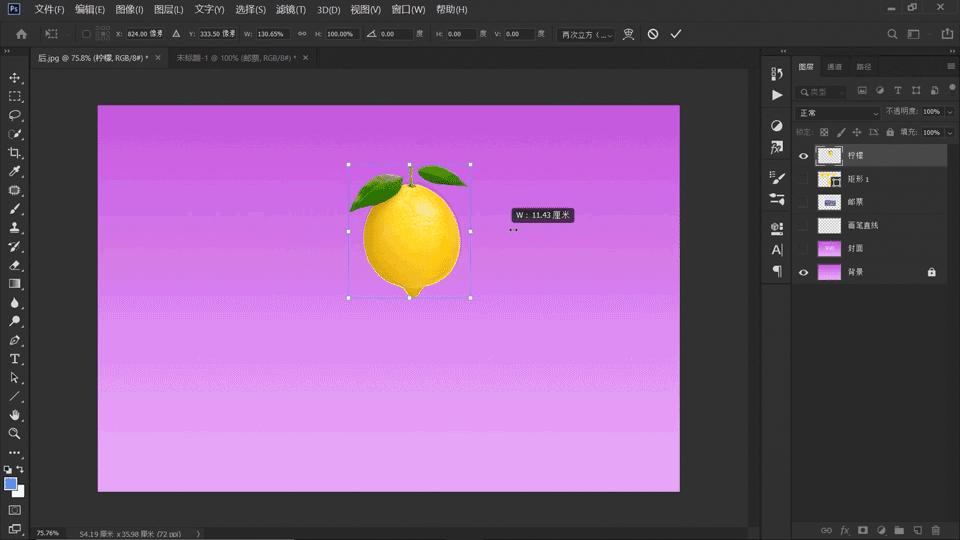The image size is (960, 540).
Task: Select the Horizontal Type tool
Action: coord(15,359)
